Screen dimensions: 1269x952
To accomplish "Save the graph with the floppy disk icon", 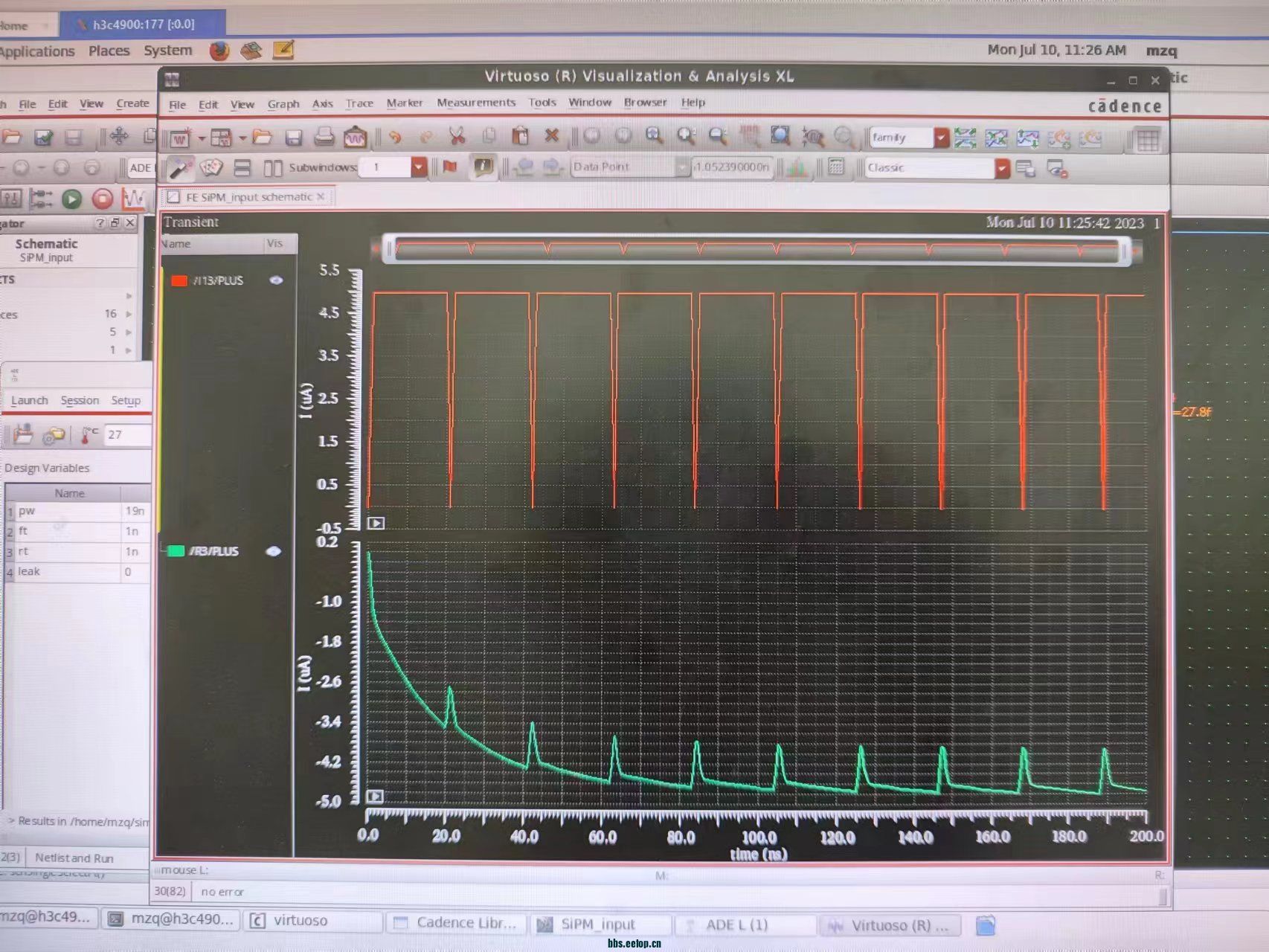I will [293, 138].
